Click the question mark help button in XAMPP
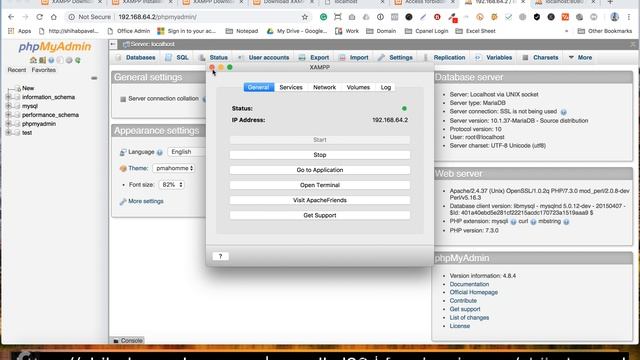This screenshot has width=640, height=360. click(220, 256)
